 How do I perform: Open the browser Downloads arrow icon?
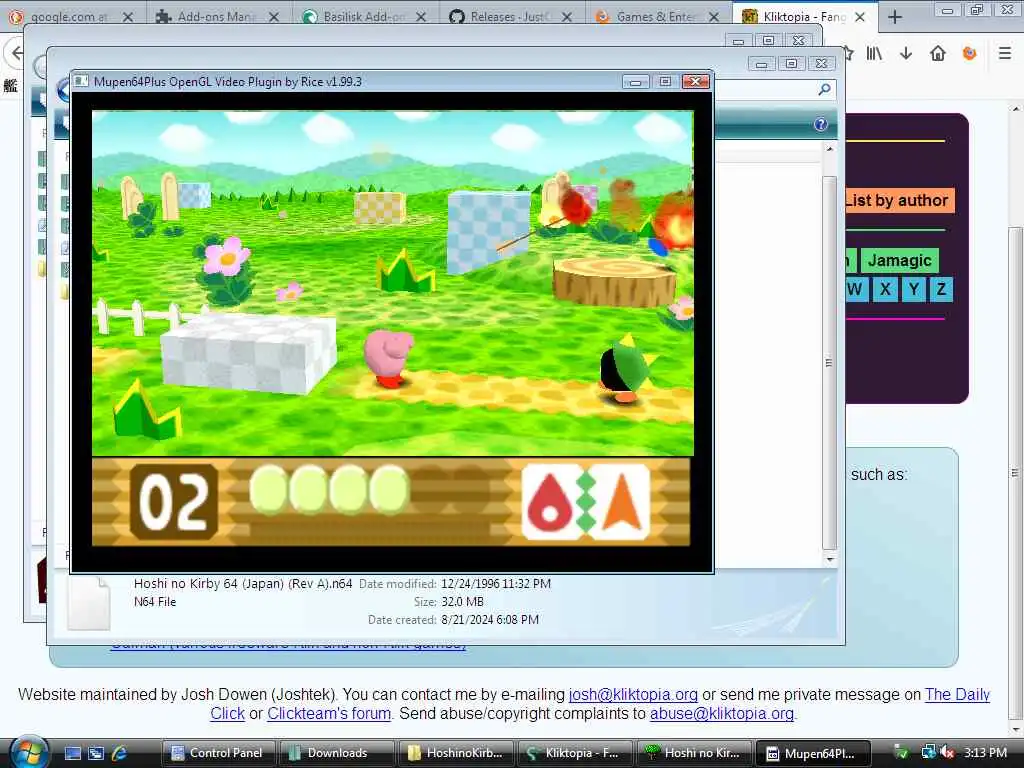tap(906, 54)
